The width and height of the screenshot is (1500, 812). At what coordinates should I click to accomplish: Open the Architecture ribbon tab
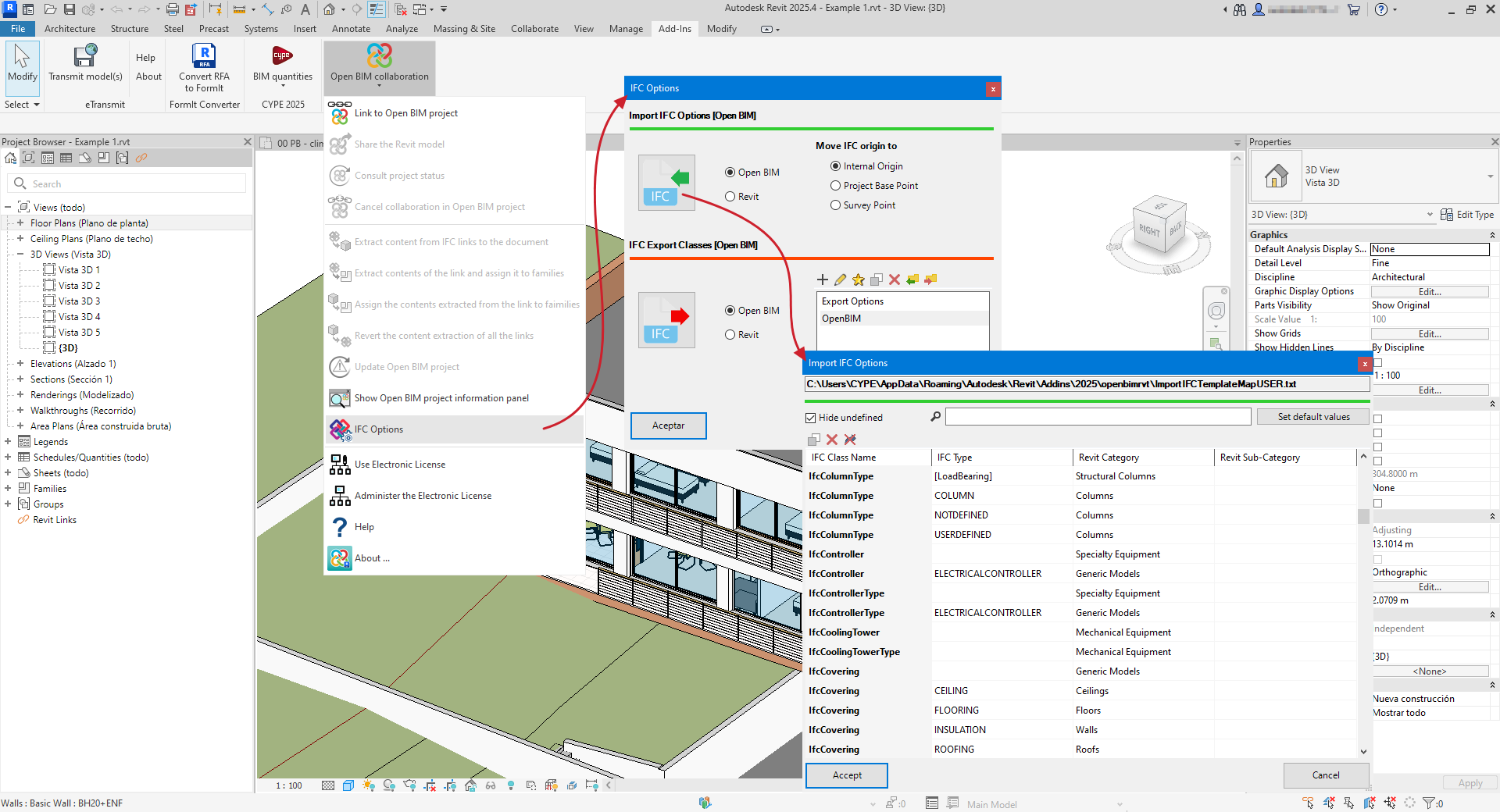70,29
